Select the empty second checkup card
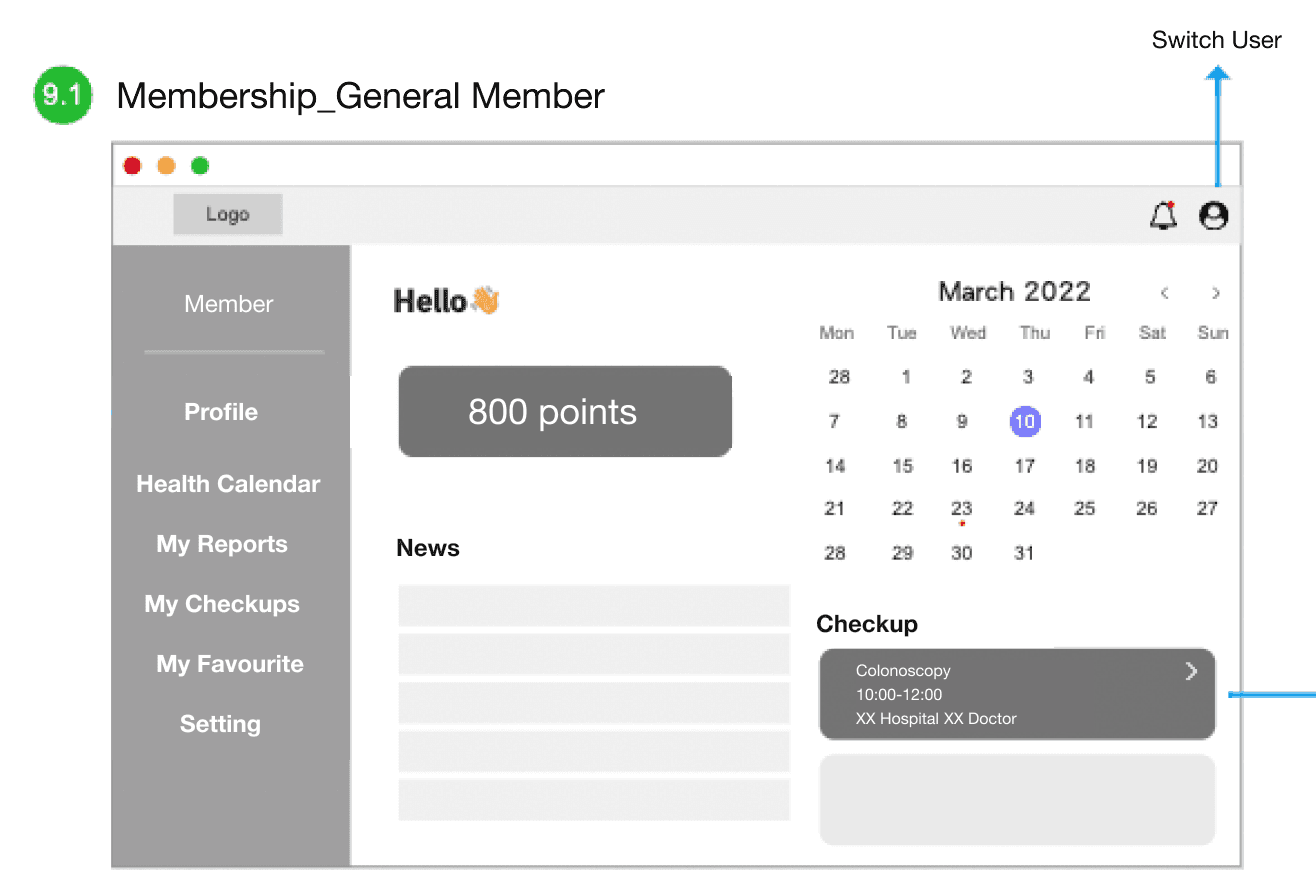Viewport: 1316px width, 892px height. pos(1017,800)
